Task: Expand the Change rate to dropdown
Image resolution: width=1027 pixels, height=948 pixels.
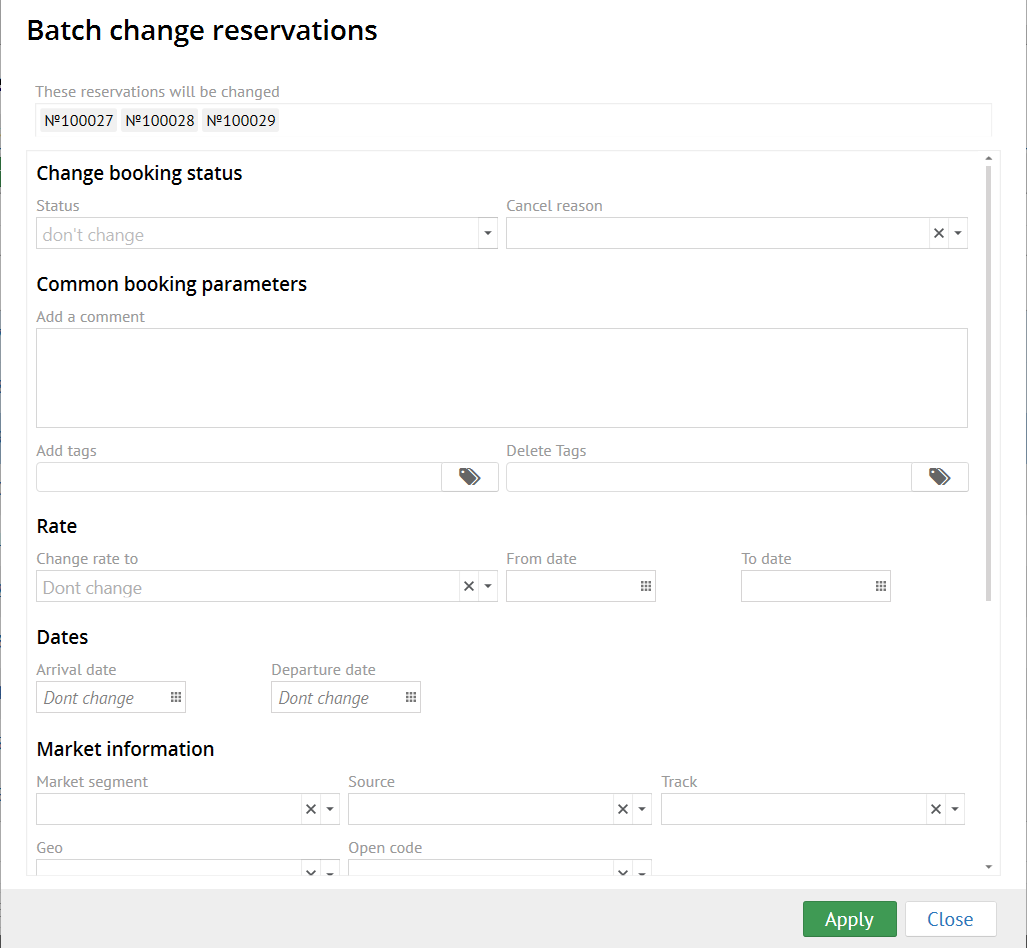Action: [488, 586]
